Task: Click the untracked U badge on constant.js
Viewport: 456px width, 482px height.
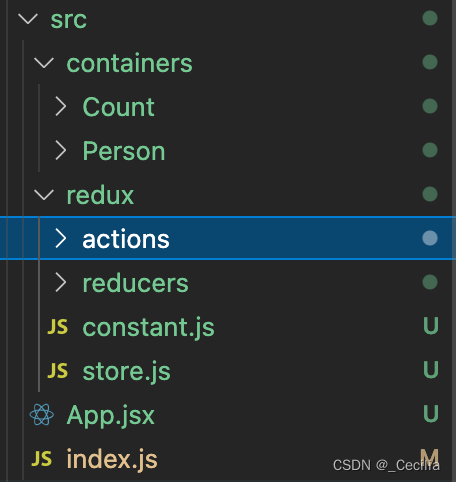Action: pos(430,326)
